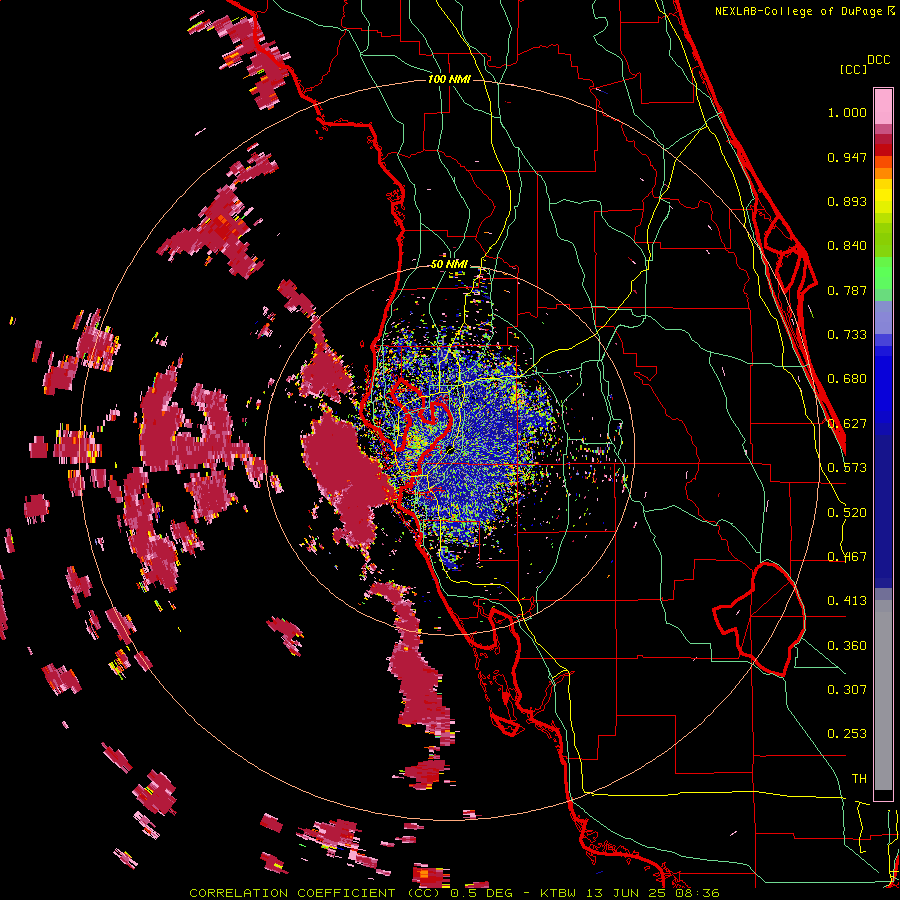Click the 0.787 scale value
The width and height of the screenshot is (900, 900).
847,290
